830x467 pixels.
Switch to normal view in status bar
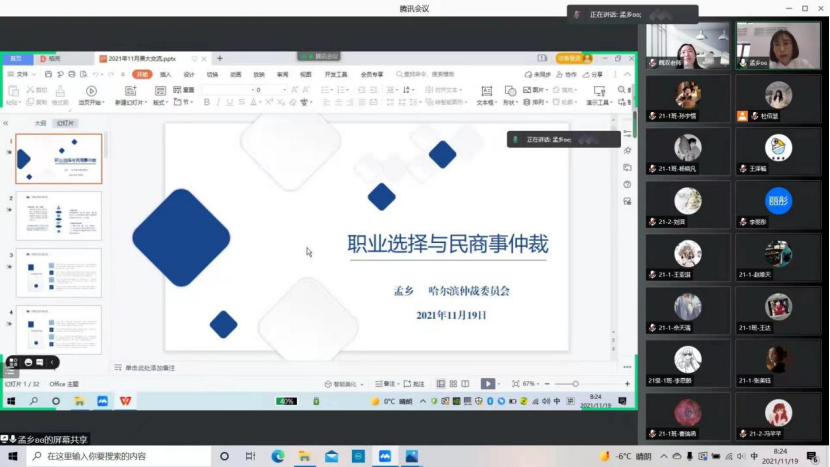439,384
